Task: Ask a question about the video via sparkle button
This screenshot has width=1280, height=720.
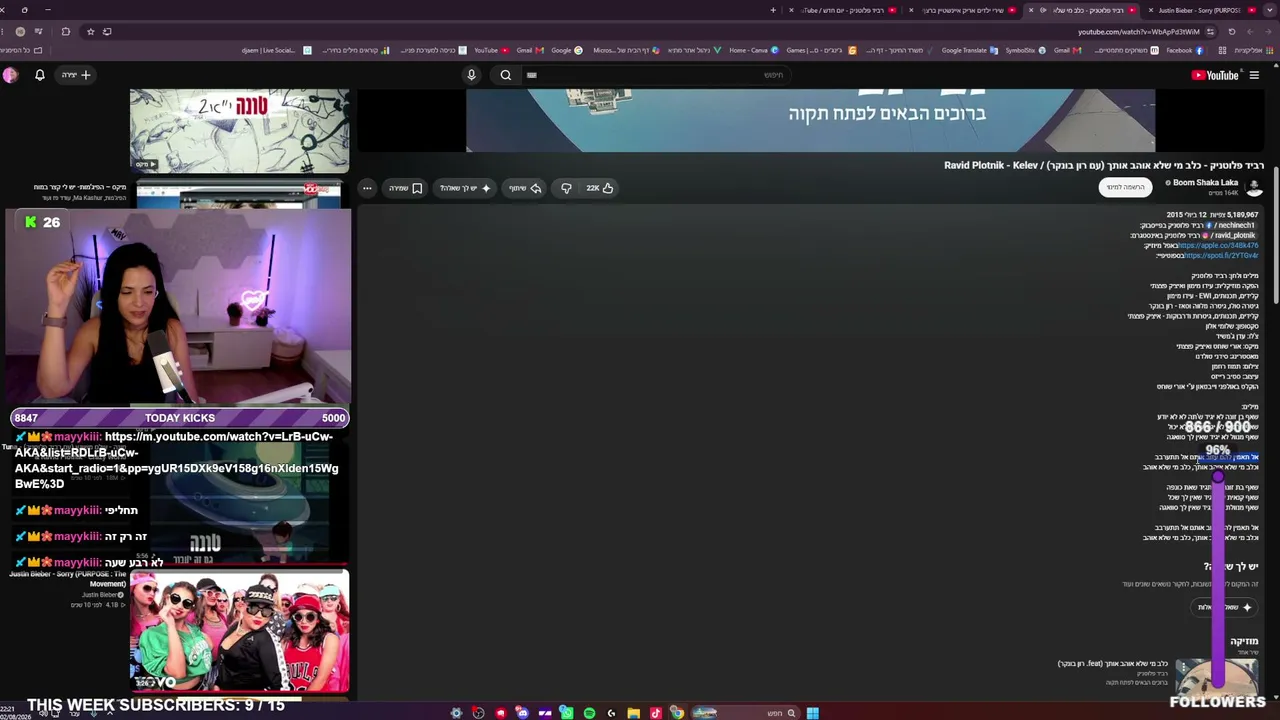Action: pyautogui.click(x=465, y=188)
